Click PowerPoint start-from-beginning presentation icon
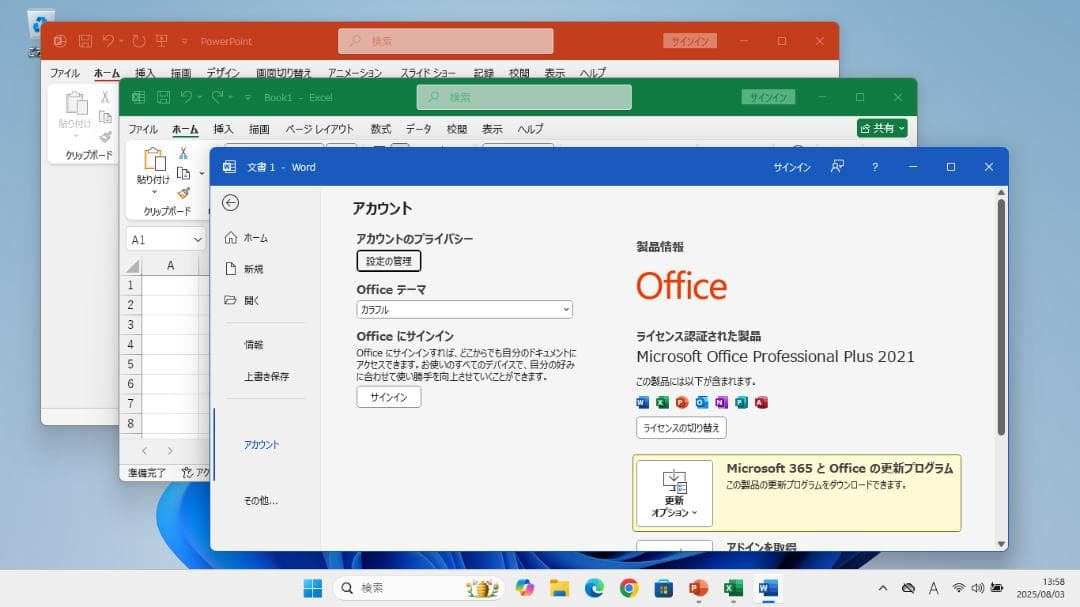Screen dimensions: 1080x607 (162, 41)
